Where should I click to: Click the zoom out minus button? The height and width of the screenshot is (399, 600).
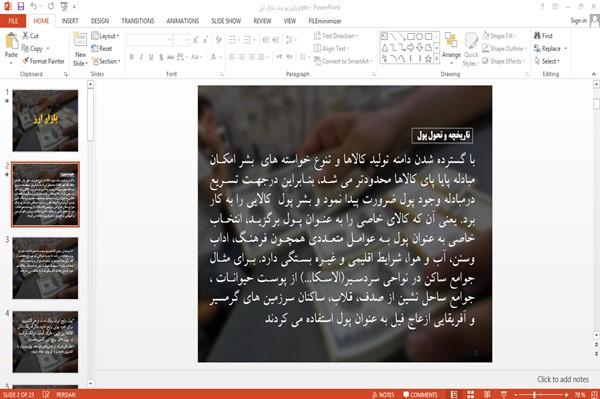click(x=515, y=394)
